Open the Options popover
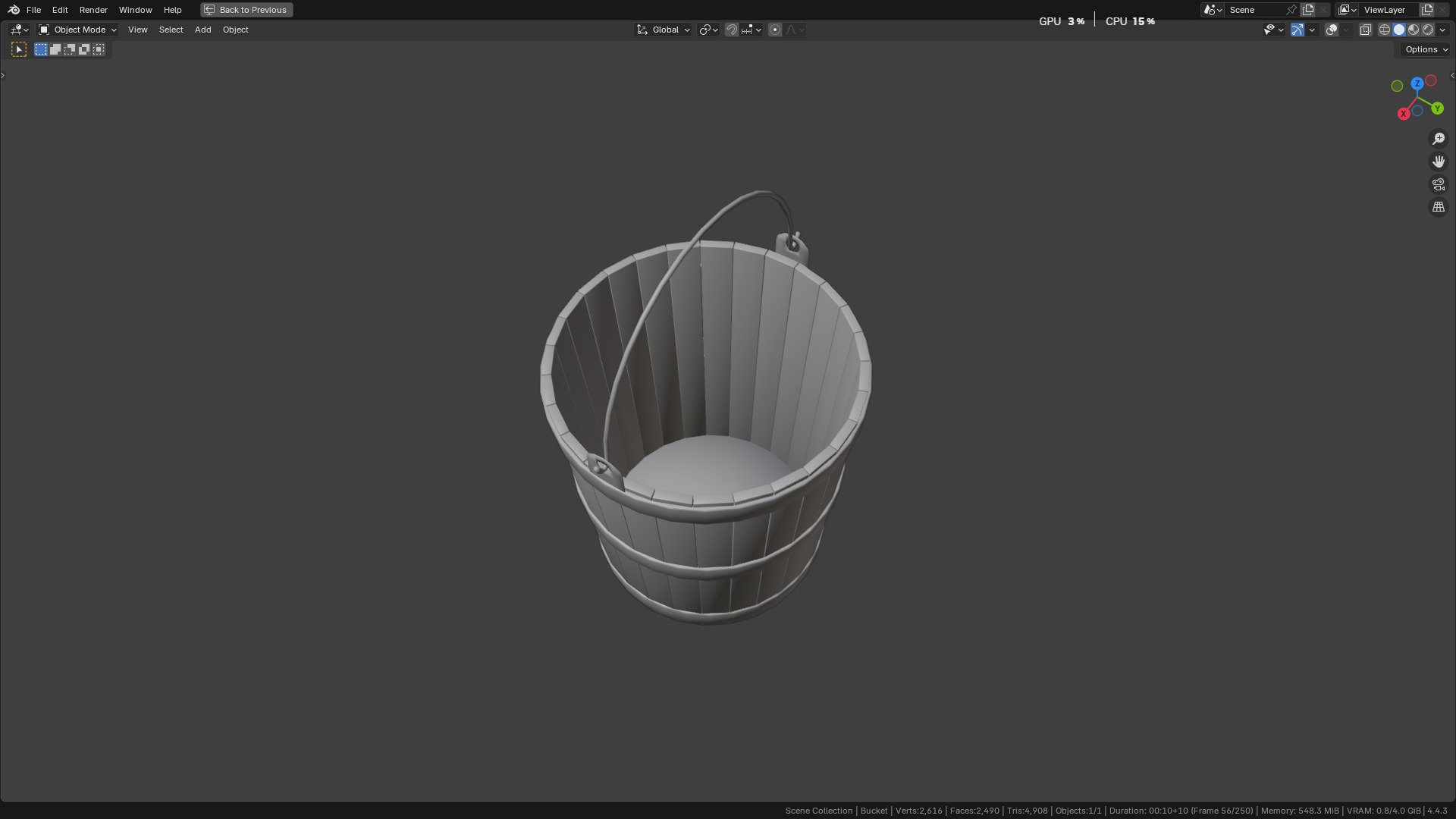1456x819 pixels. click(x=1426, y=49)
